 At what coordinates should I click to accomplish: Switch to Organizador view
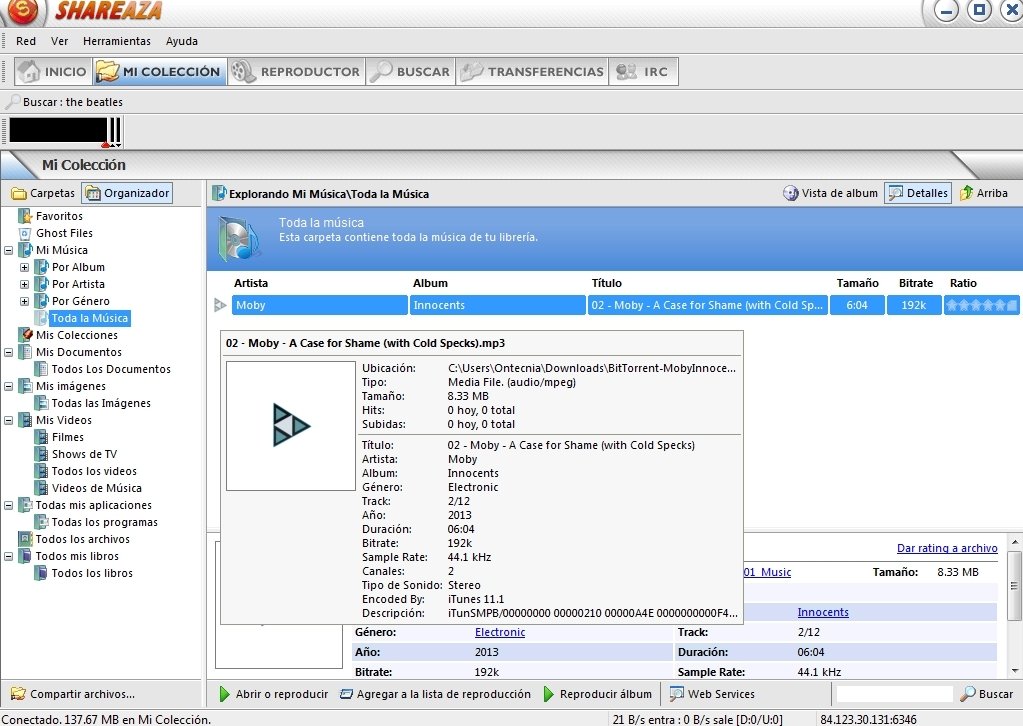pyautogui.click(x=127, y=193)
